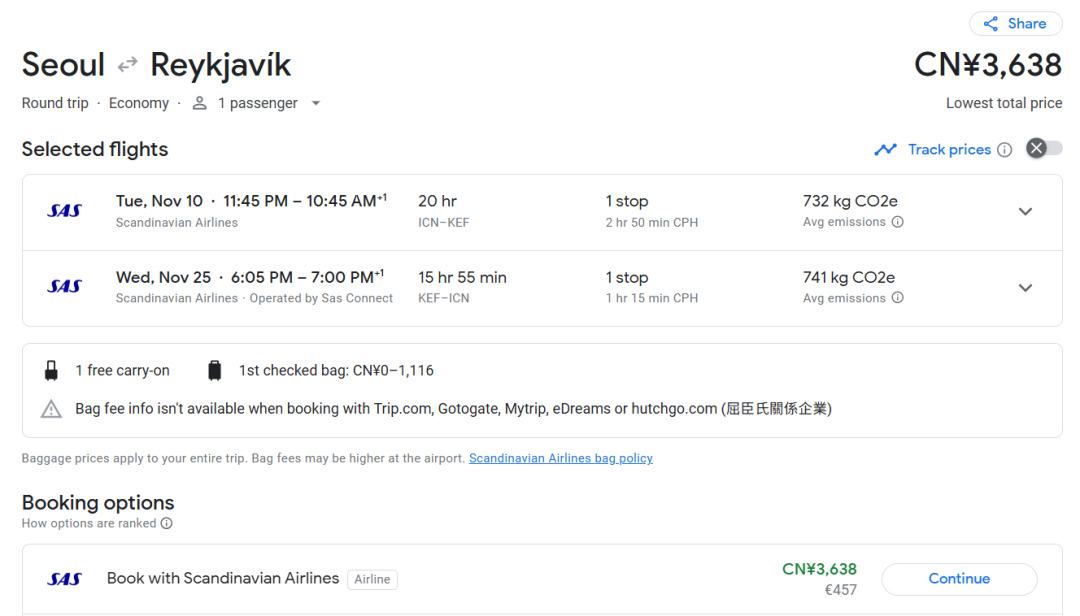The height and width of the screenshot is (616, 1080).
Task: Open How options are ranked info icon
Action: (x=167, y=523)
